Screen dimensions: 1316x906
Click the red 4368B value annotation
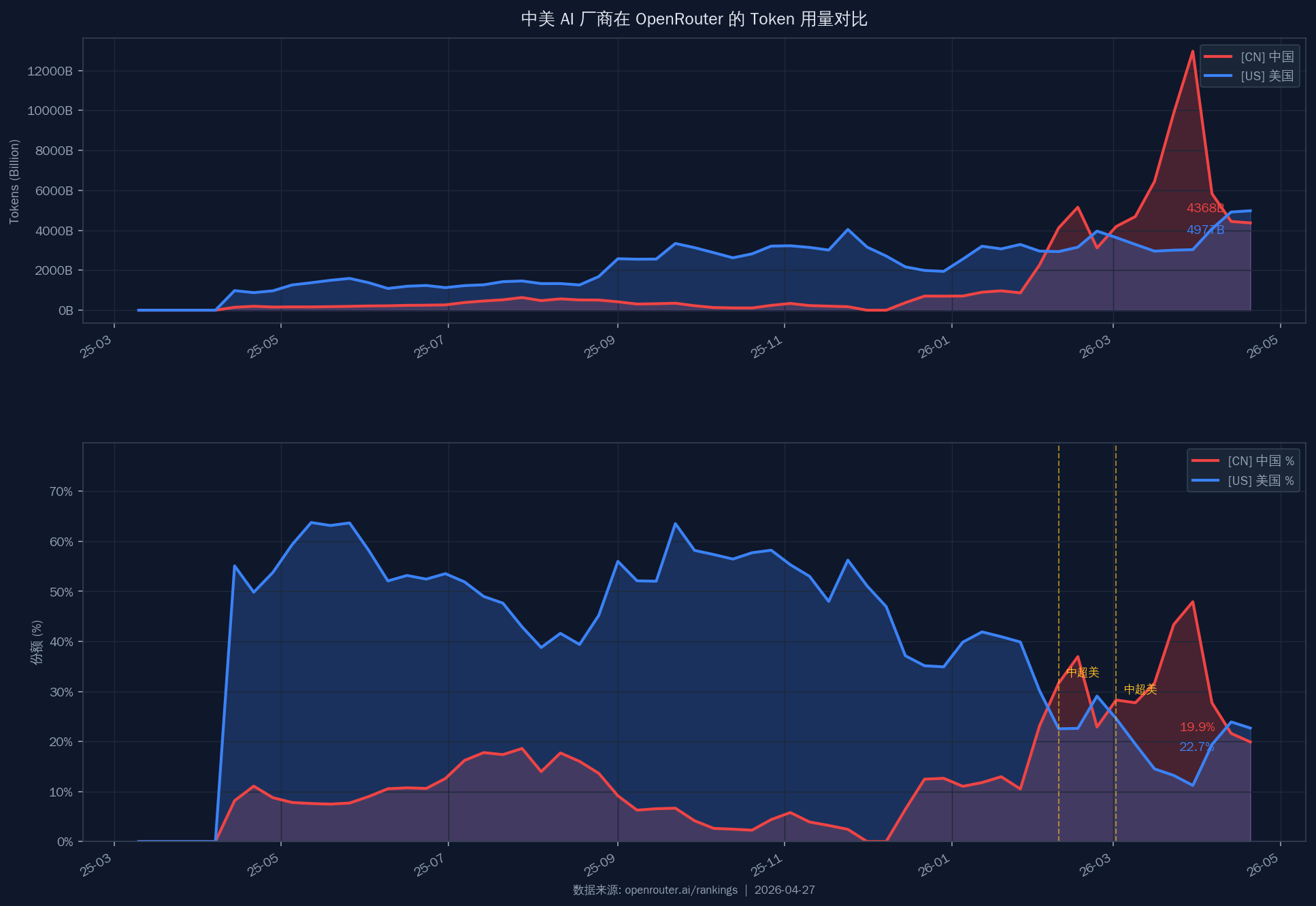click(x=1205, y=208)
